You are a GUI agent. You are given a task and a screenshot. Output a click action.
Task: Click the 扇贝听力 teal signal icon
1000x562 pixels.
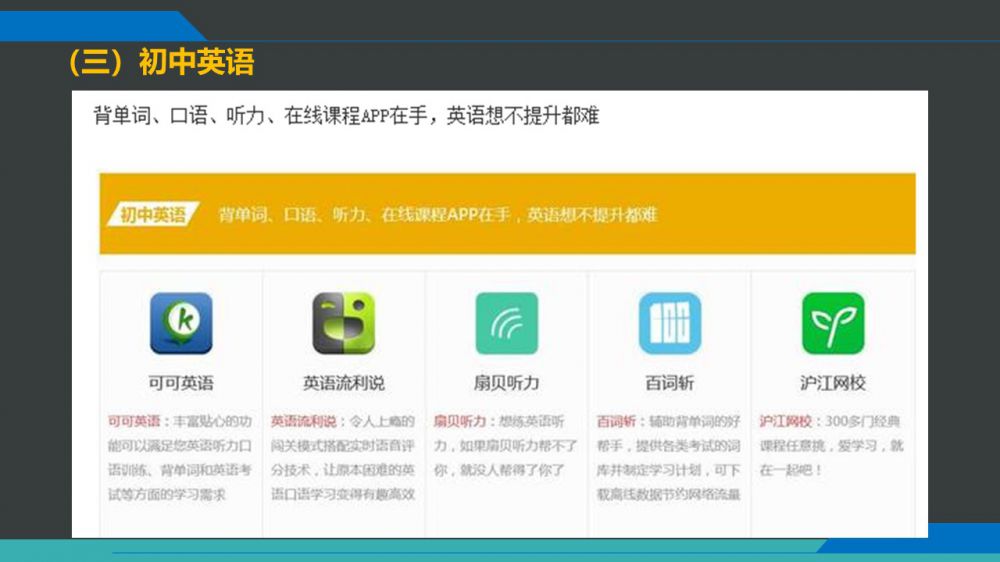pos(506,323)
